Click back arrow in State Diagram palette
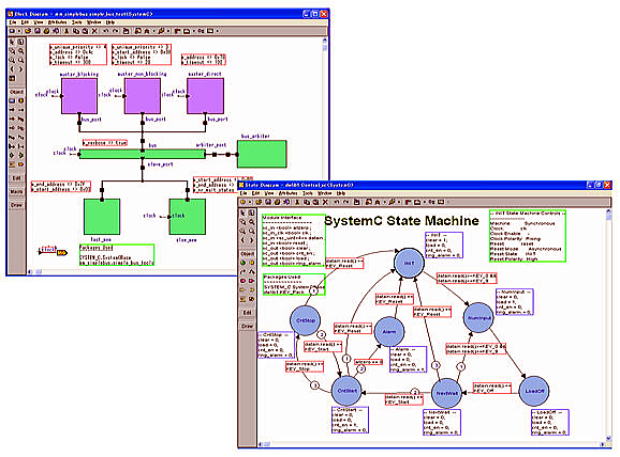The image size is (620, 457). coord(243,240)
